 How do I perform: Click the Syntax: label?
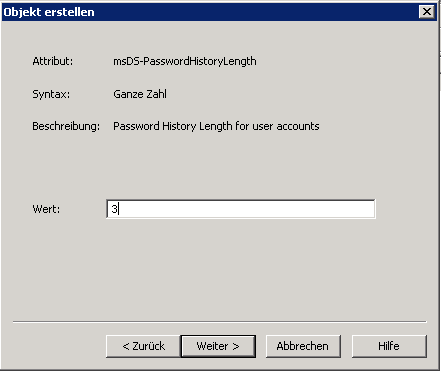pos(51,94)
